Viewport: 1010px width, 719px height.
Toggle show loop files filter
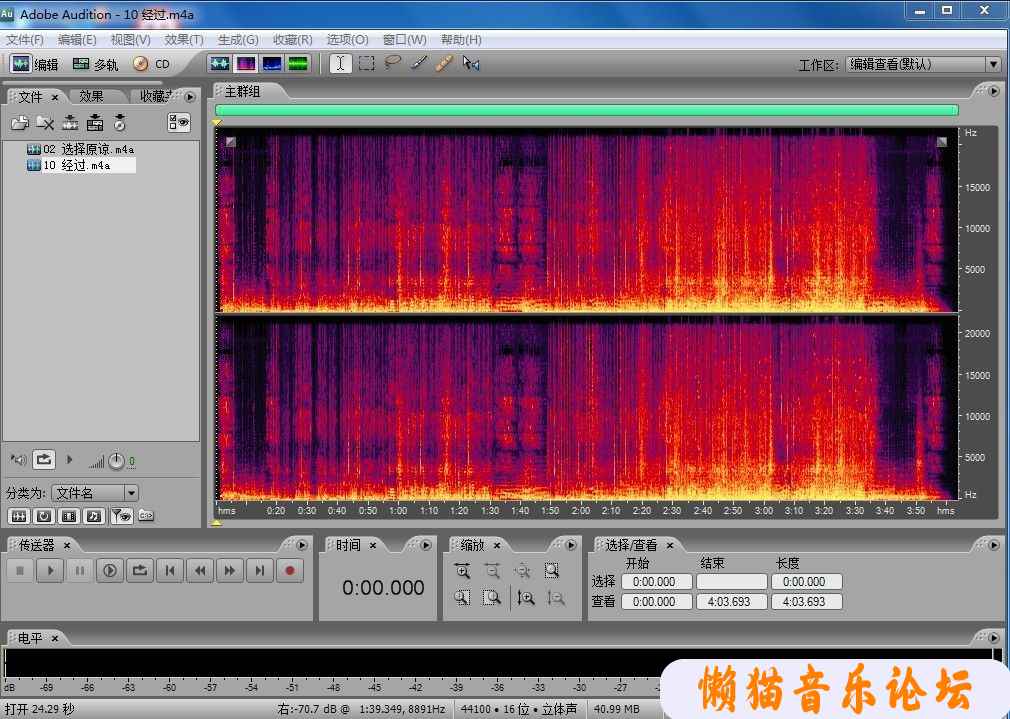(x=44, y=516)
